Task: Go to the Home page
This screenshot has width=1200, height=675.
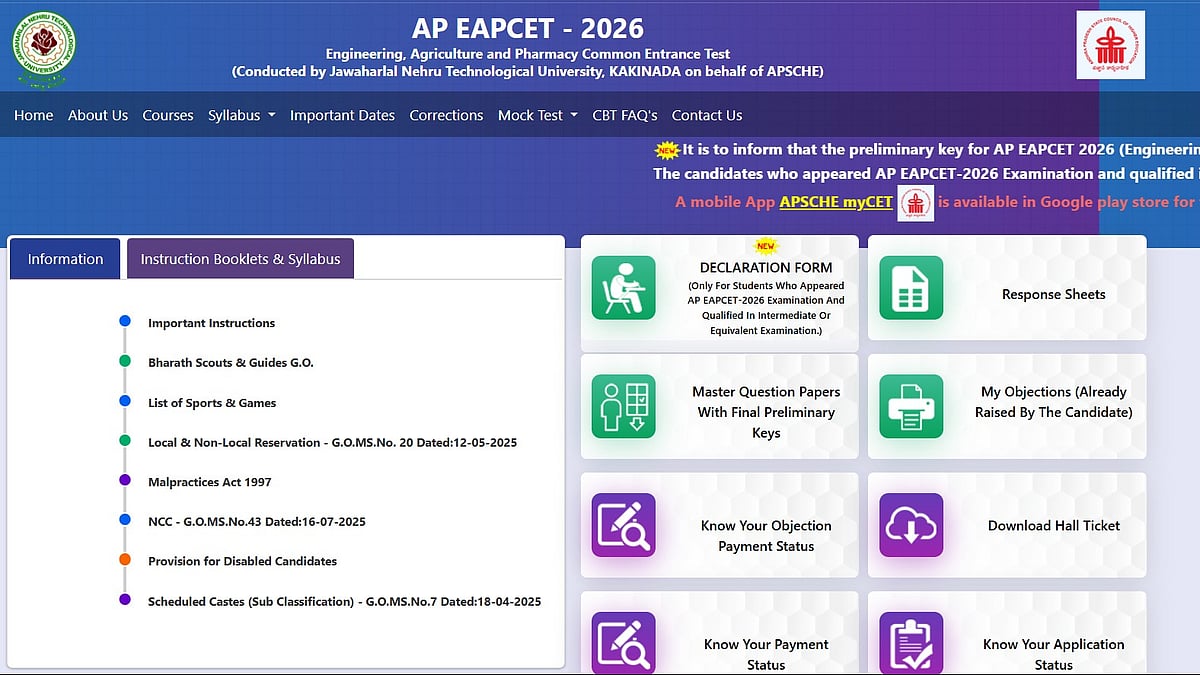Action: pyautogui.click(x=34, y=115)
